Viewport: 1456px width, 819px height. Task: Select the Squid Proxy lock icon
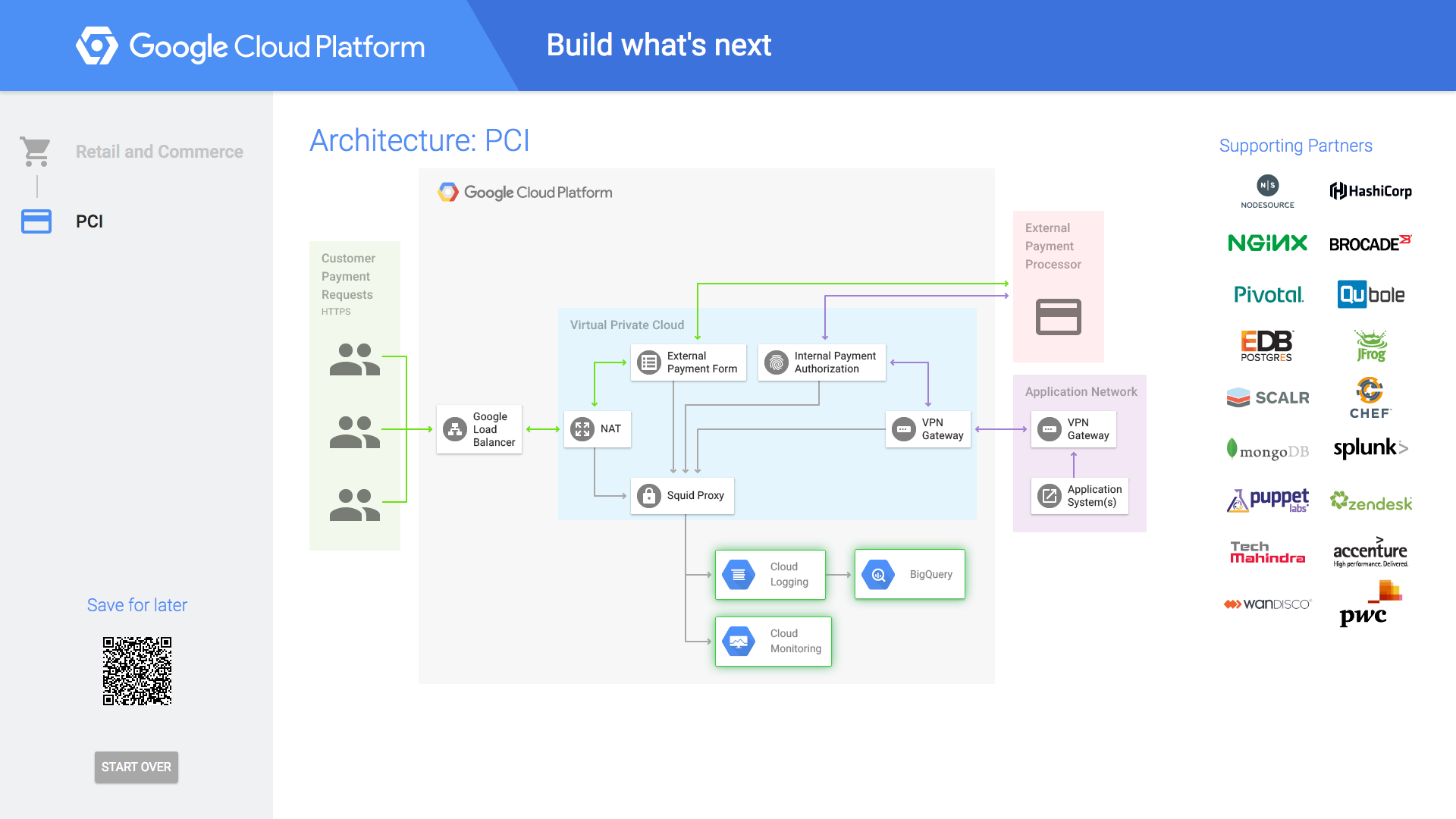coord(649,496)
